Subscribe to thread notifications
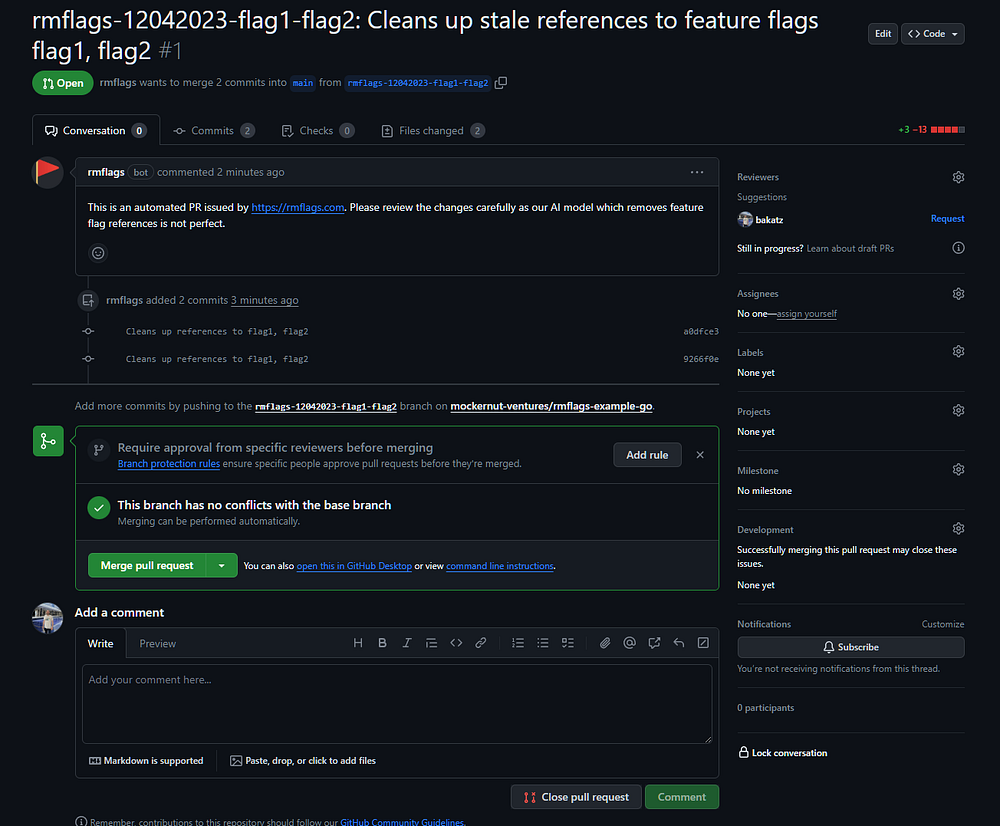1000x826 pixels. pyautogui.click(x=850, y=647)
